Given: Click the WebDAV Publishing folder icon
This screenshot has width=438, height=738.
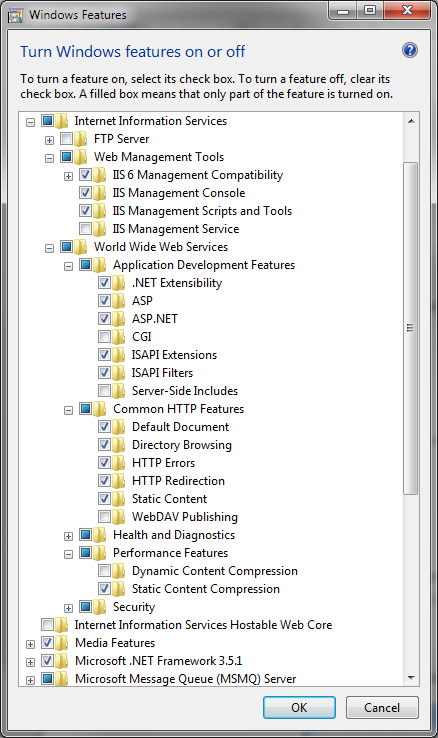Looking at the screenshot, I should click(119, 516).
